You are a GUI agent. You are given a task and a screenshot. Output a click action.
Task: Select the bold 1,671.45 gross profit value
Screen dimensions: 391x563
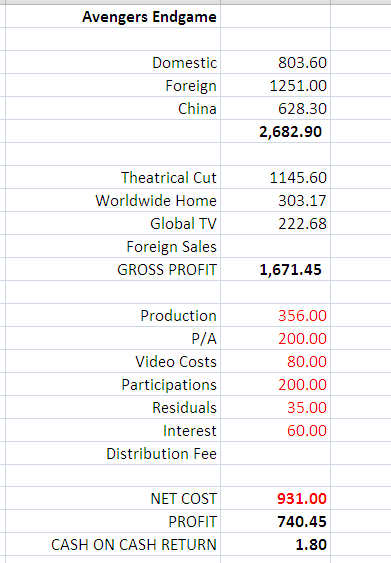[275, 269]
